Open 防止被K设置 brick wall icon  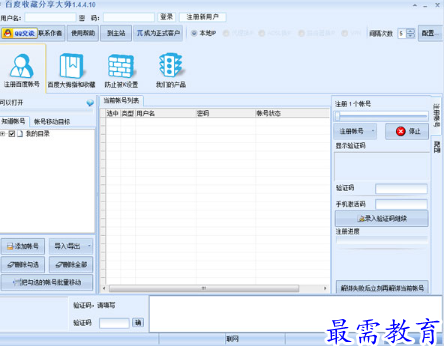pyautogui.click(x=121, y=70)
